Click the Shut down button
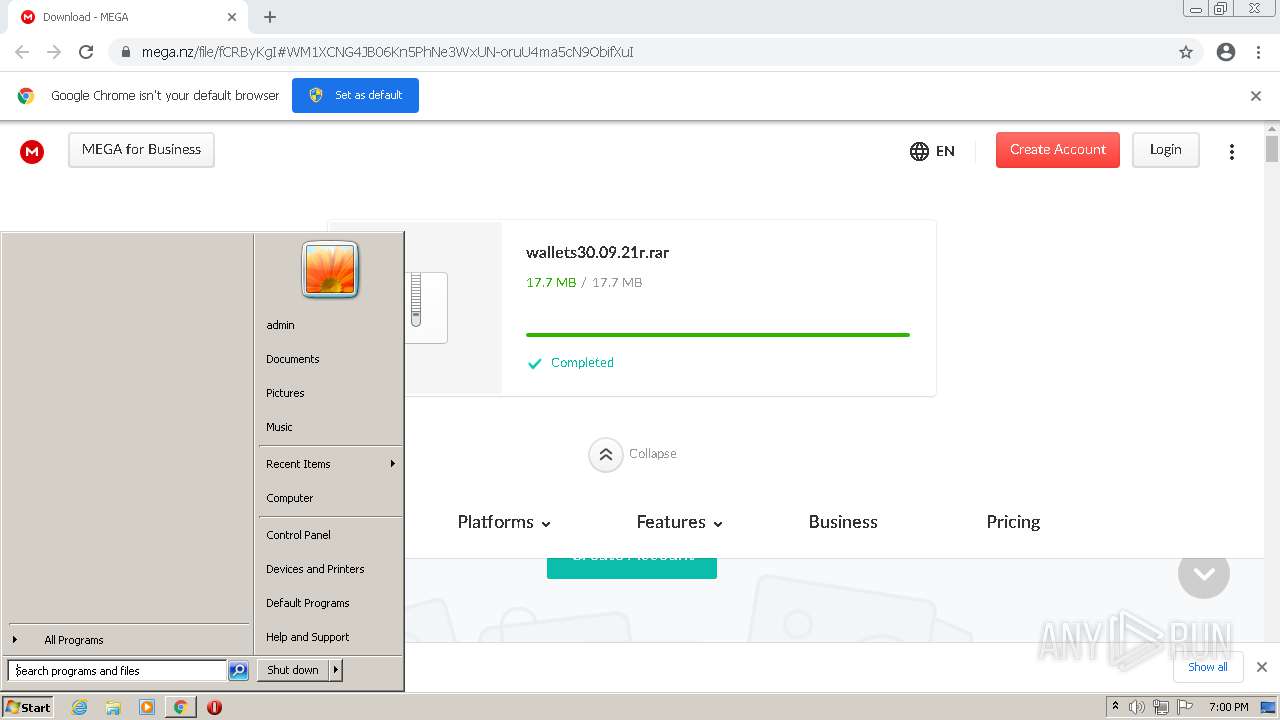Screen dimensions: 1280x720 click(293, 670)
